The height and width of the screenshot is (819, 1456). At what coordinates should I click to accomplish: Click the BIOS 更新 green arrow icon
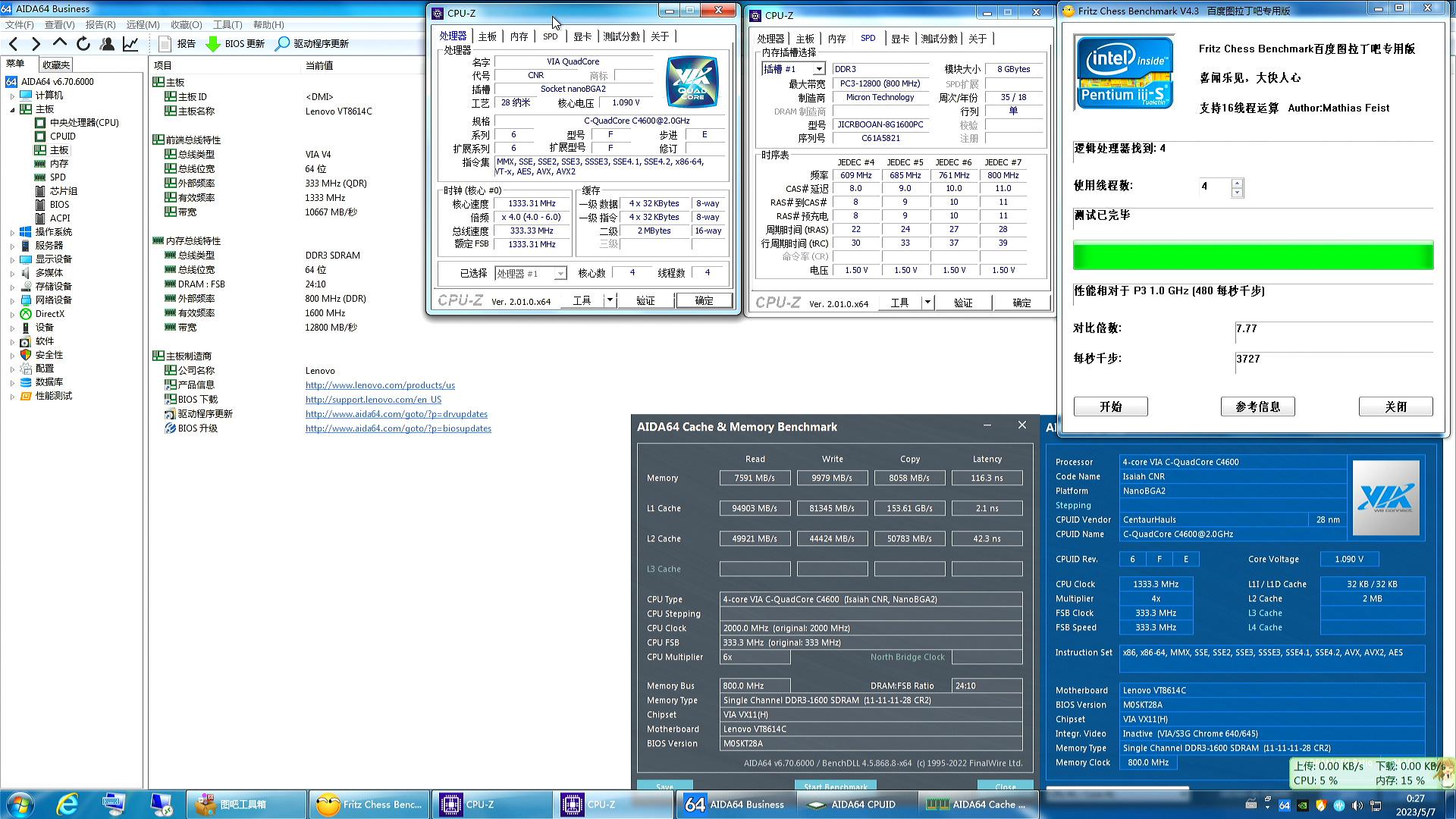(x=213, y=44)
